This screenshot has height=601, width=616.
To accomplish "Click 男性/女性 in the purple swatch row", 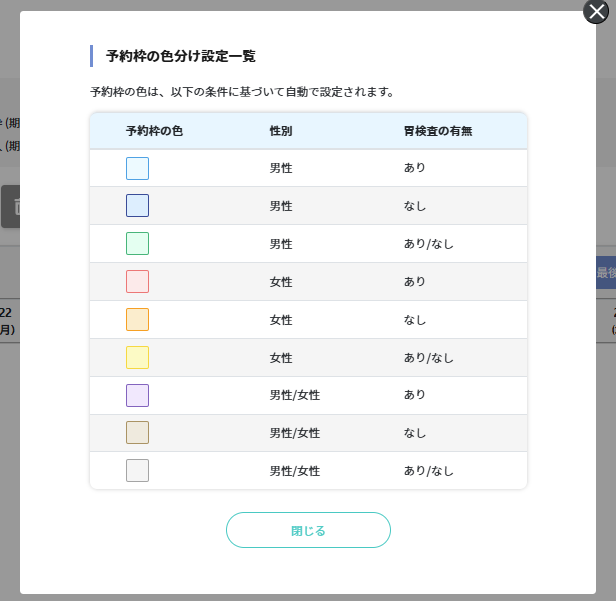I will [x=294, y=396].
